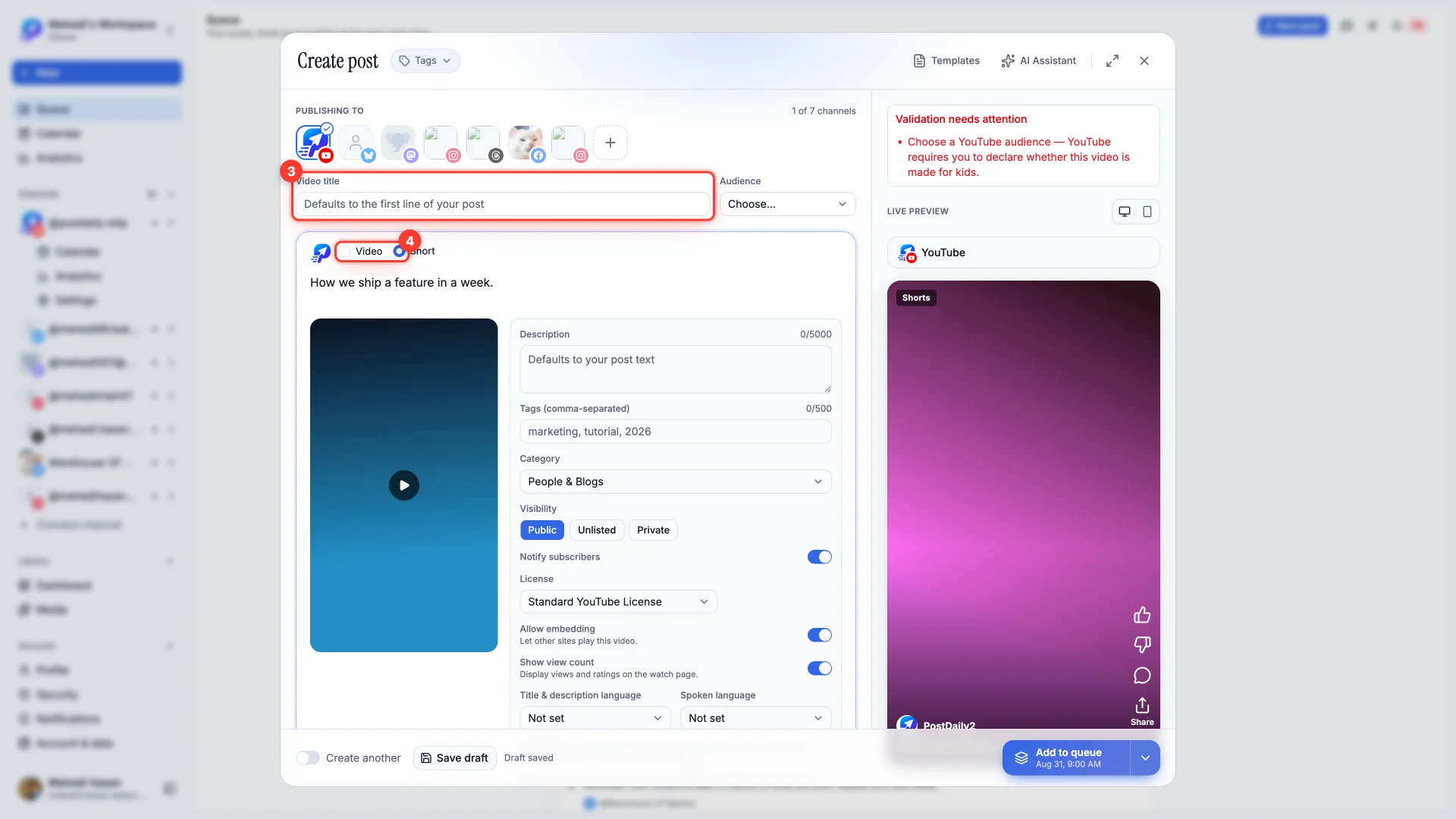Click the like thumbs-up in Shorts preview
Screen dimensions: 1456x819
click(1142, 615)
